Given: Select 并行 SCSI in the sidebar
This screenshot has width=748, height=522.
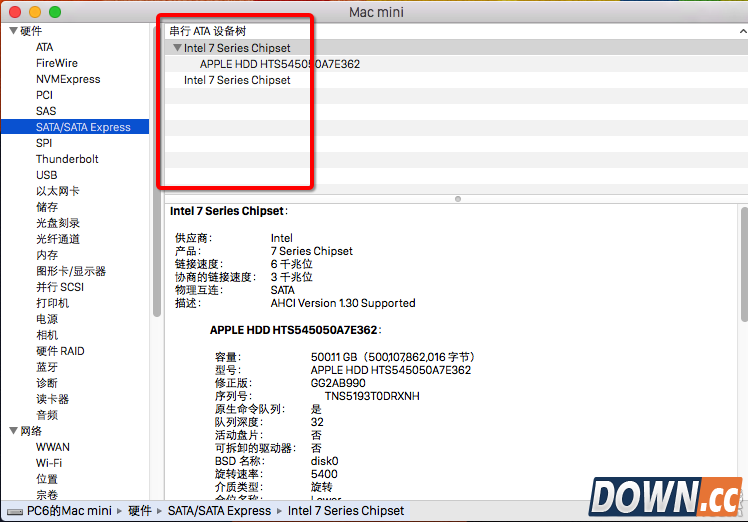Looking at the screenshot, I should pyautogui.click(x=60, y=287).
